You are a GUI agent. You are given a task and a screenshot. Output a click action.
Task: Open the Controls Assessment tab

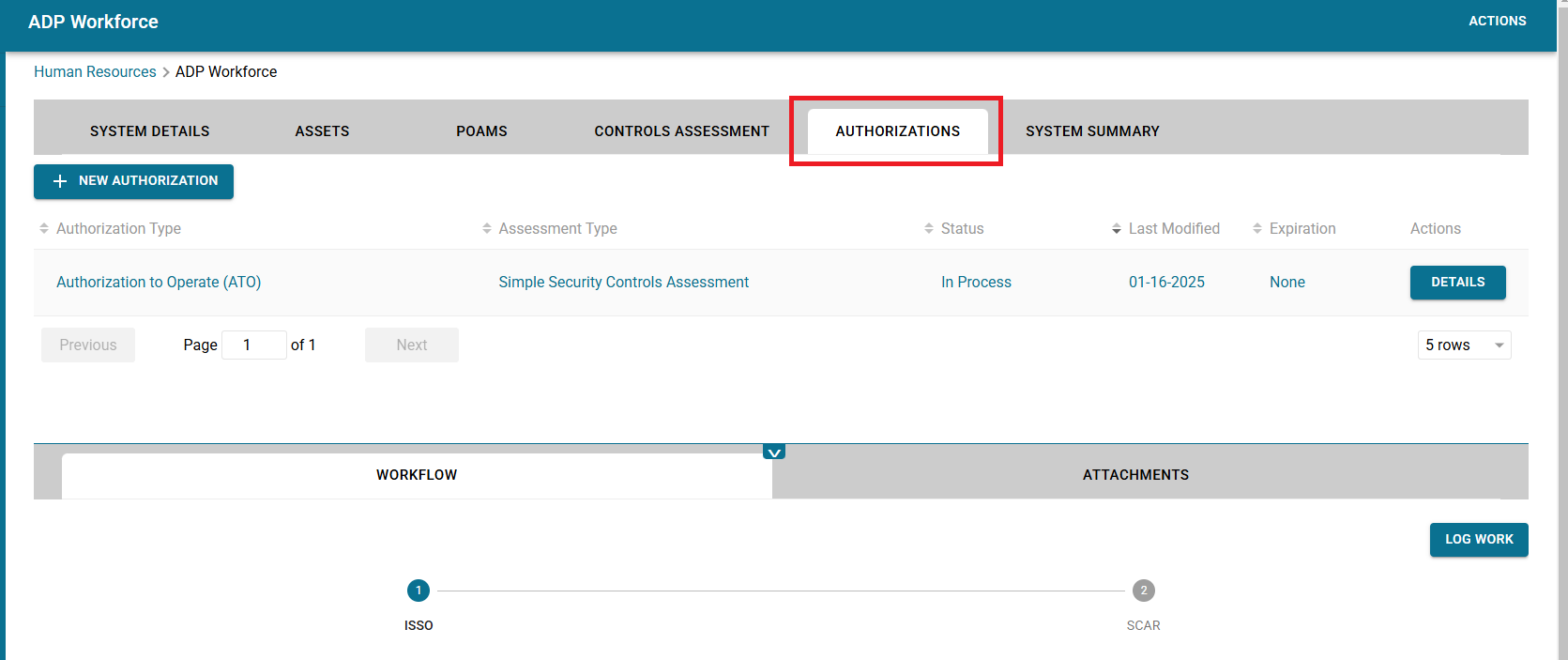pyautogui.click(x=681, y=131)
